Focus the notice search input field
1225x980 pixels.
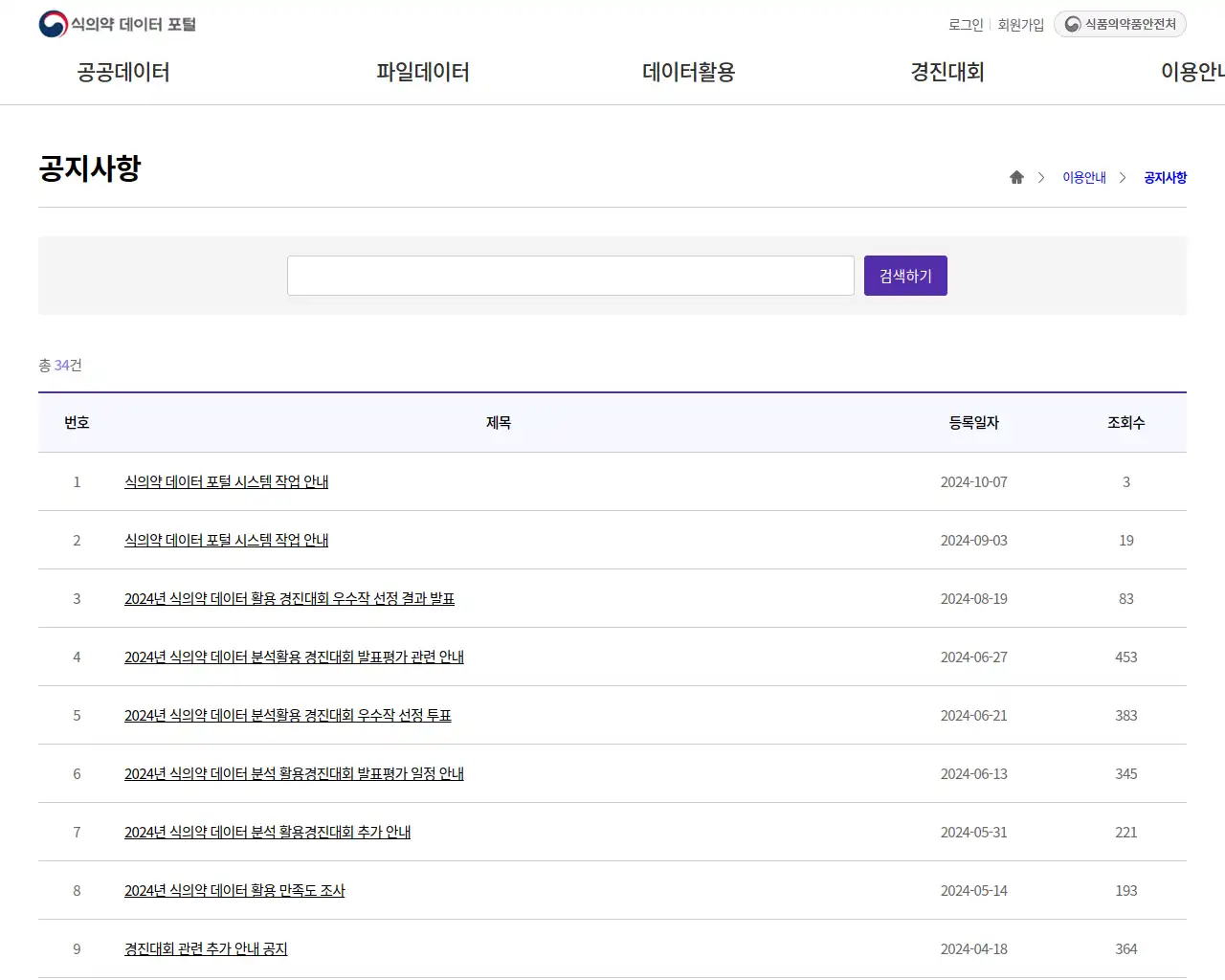tap(570, 276)
